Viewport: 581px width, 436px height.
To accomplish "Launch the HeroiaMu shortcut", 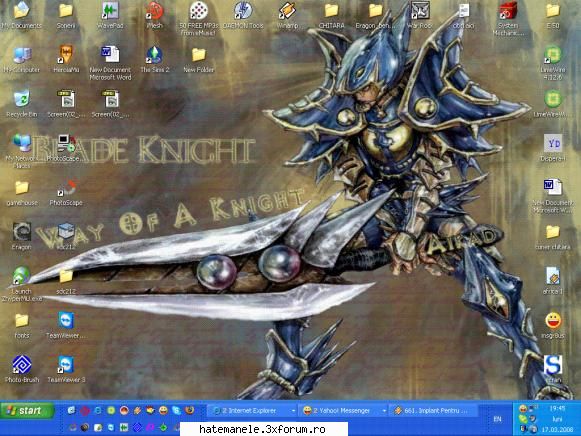I will tap(66, 59).
